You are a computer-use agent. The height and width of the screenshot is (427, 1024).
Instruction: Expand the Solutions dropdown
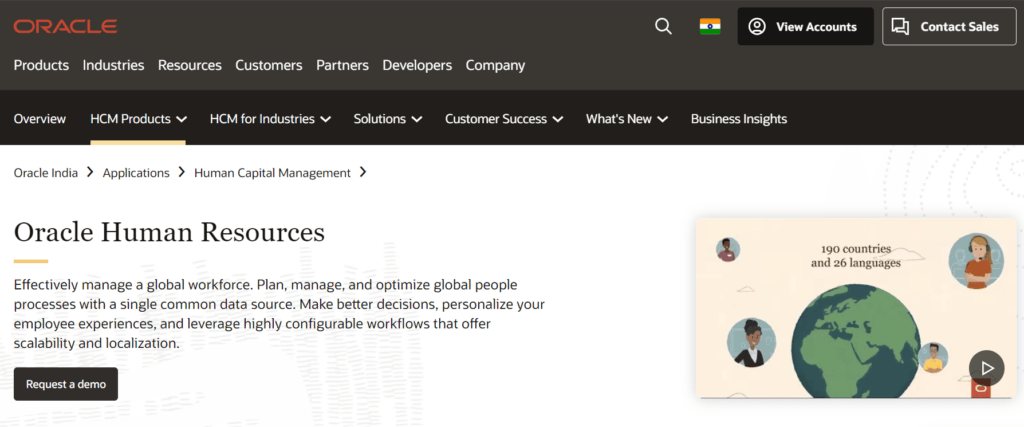388,119
